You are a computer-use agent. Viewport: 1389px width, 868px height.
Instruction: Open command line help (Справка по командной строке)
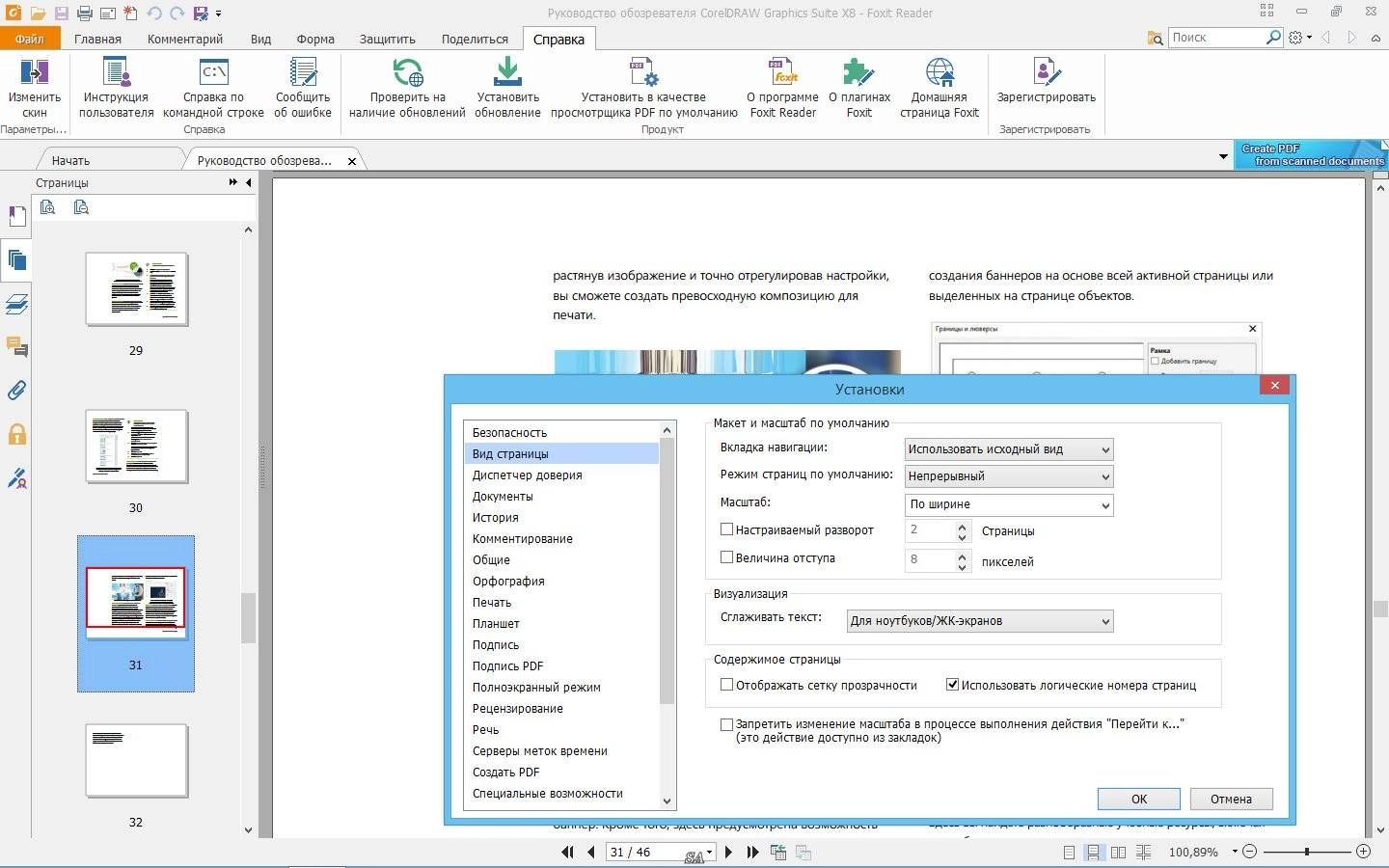point(213,87)
